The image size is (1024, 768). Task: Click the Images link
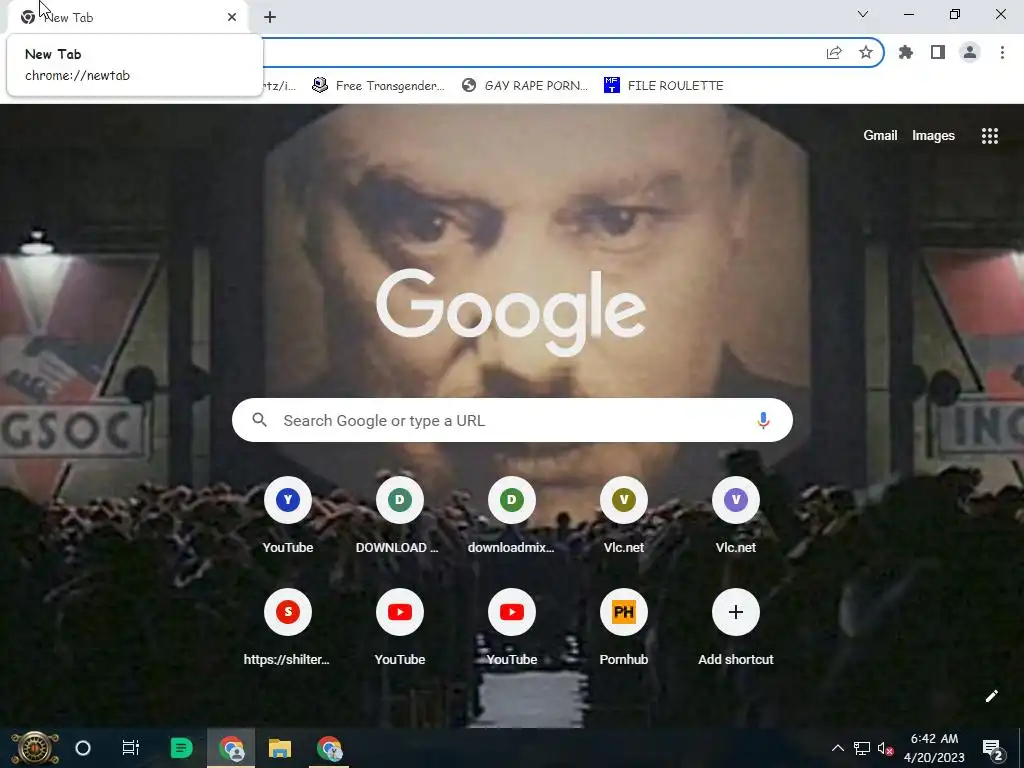pos(933,135)
